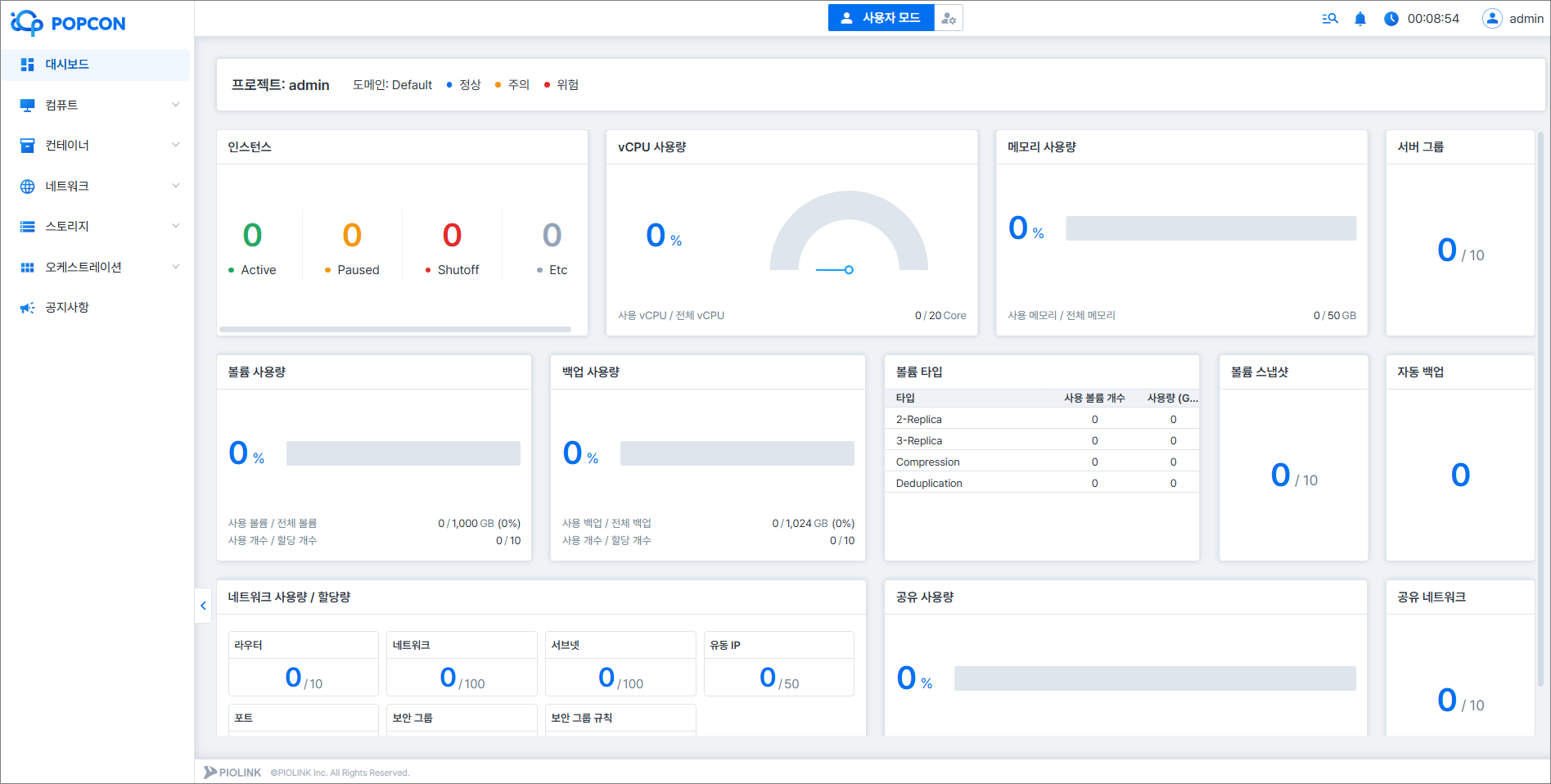
Task: Open the 네트워크 sidebar menu item
Action: [67, 187]
